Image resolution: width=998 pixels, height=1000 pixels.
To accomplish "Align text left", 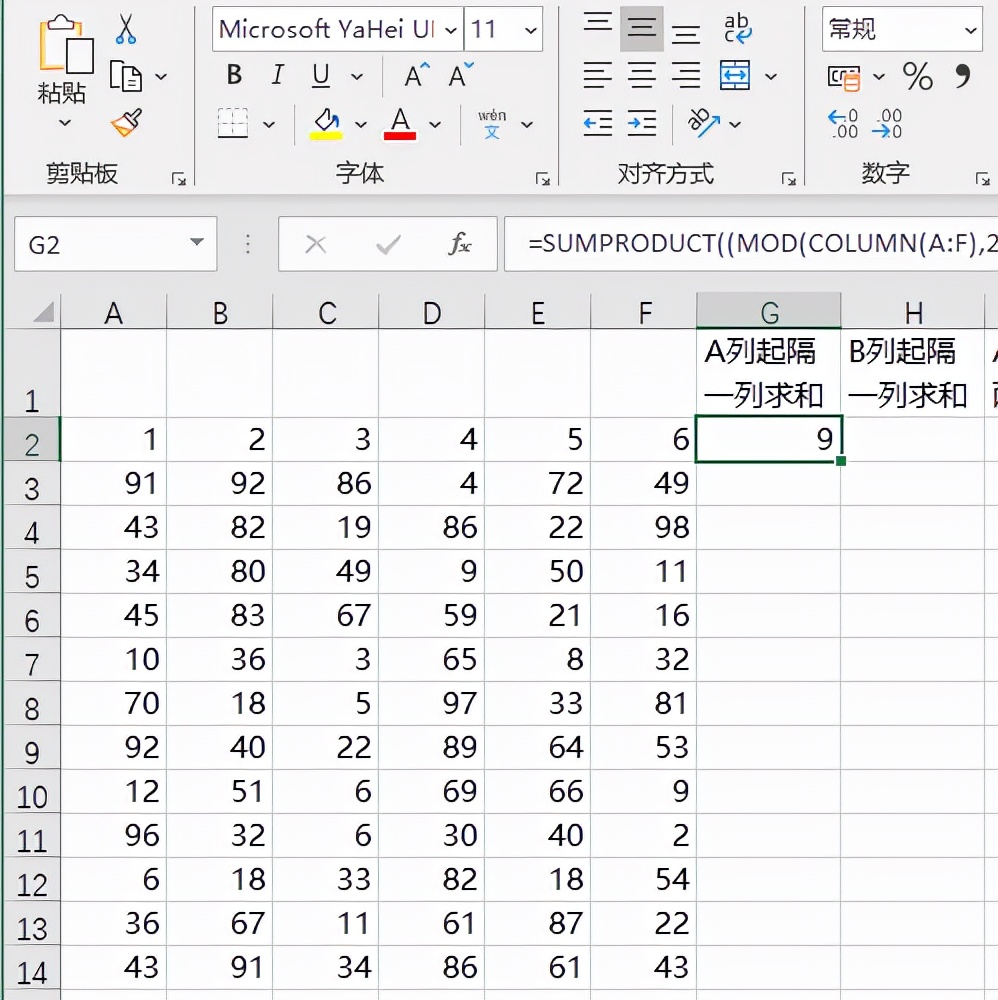I will pyautogui.click(x=598, y=76).
